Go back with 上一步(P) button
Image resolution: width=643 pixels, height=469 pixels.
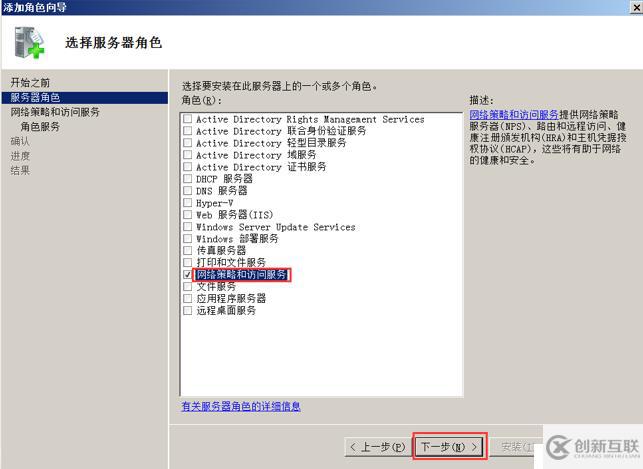[x=378, y=446]
